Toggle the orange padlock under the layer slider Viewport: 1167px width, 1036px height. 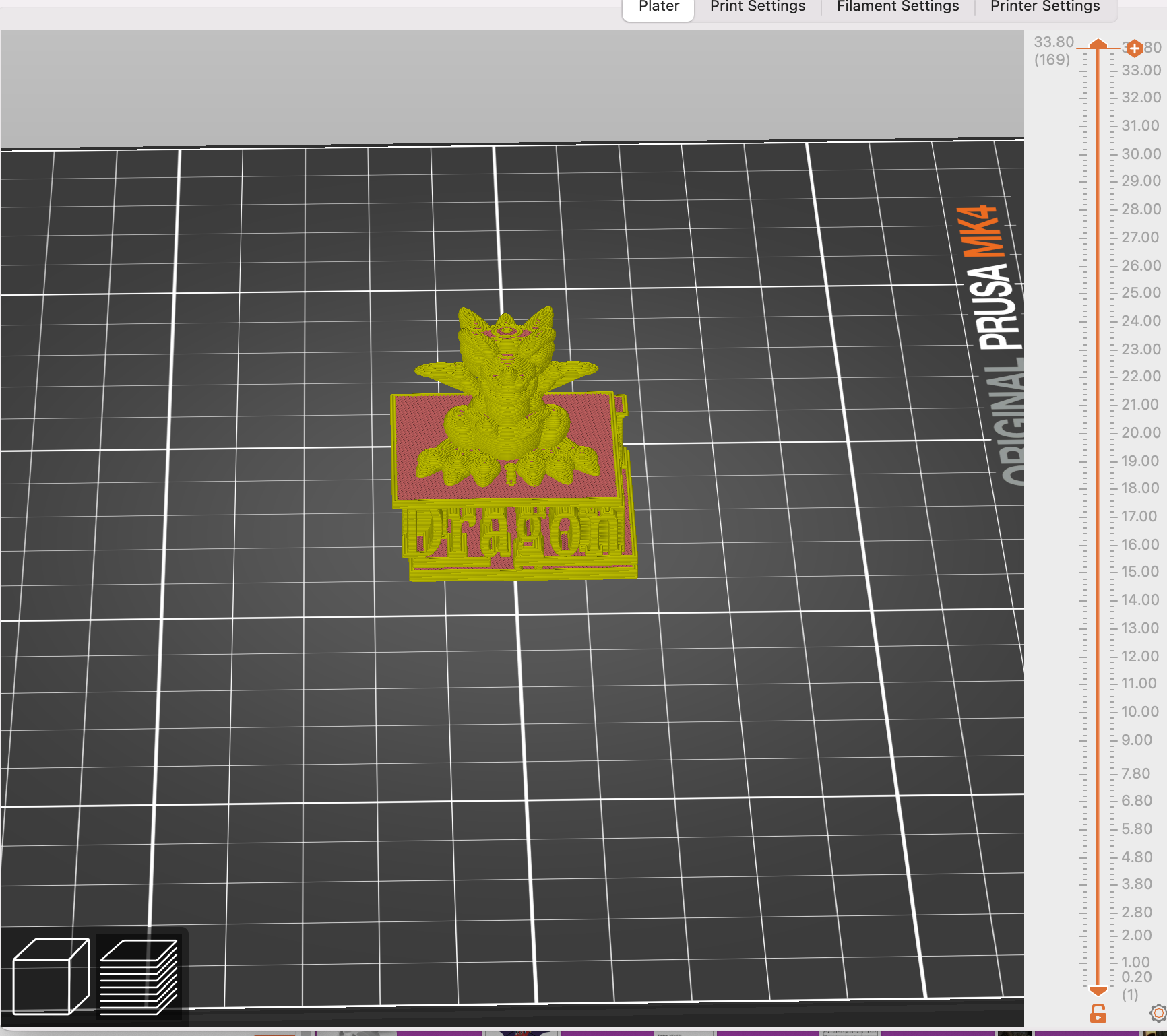(1098, 1013)
